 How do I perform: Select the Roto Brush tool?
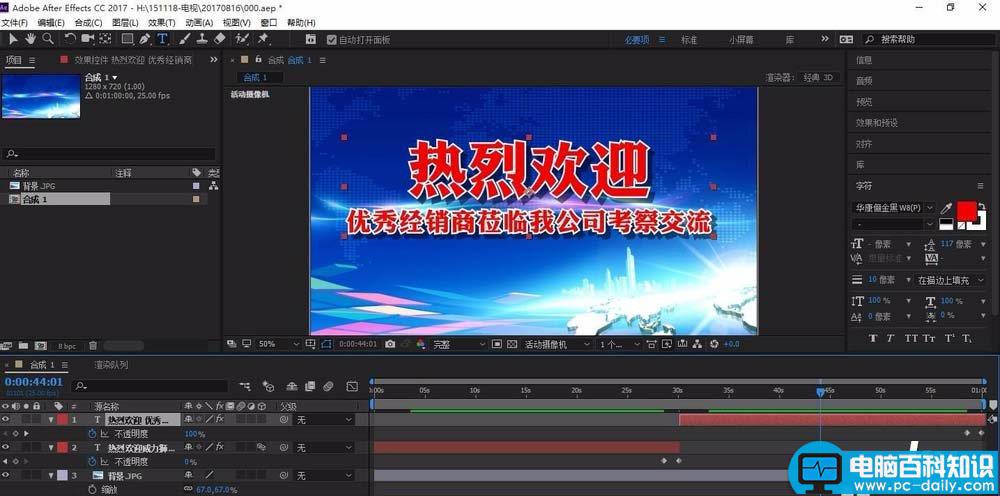click(242, 39)
